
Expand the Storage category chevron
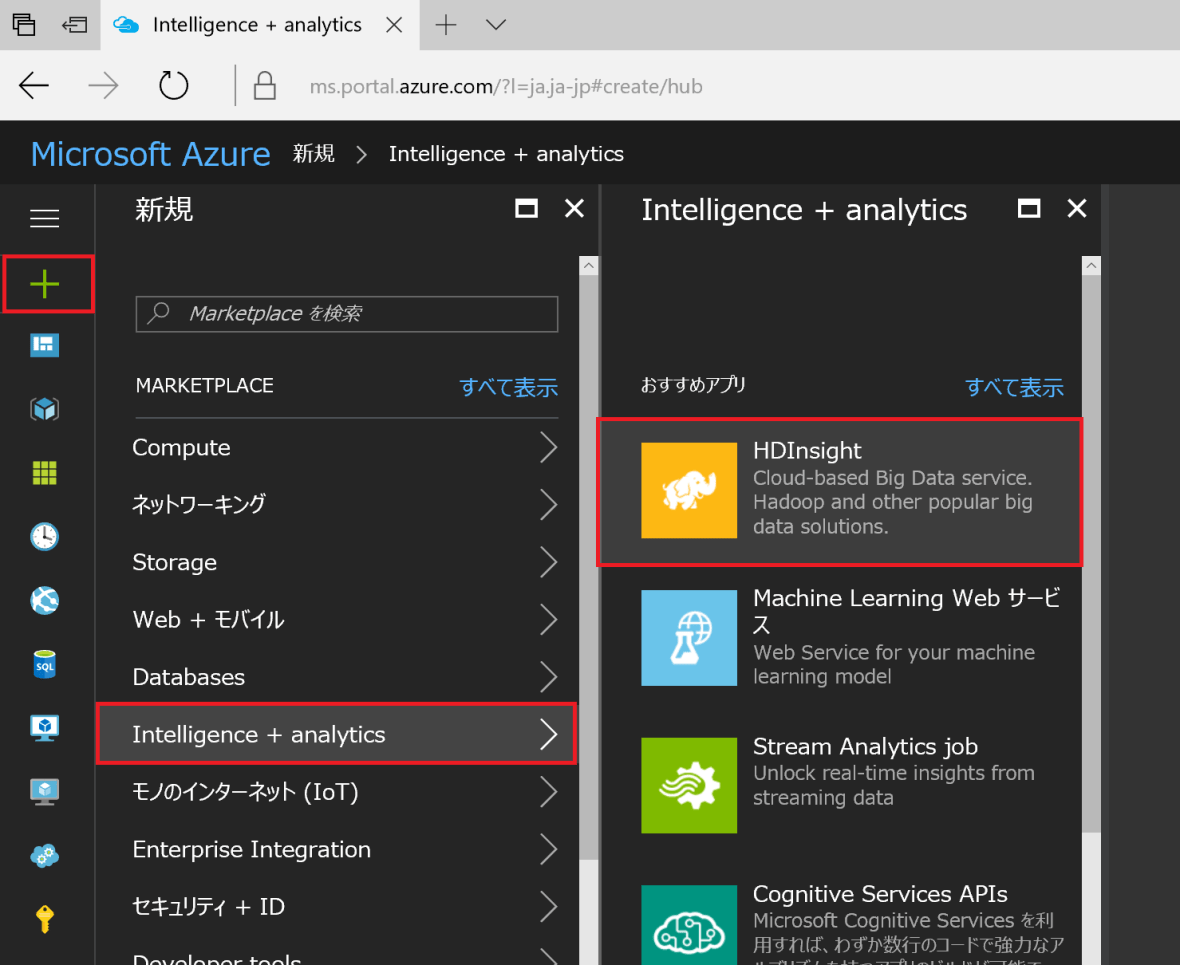[548, 562]
